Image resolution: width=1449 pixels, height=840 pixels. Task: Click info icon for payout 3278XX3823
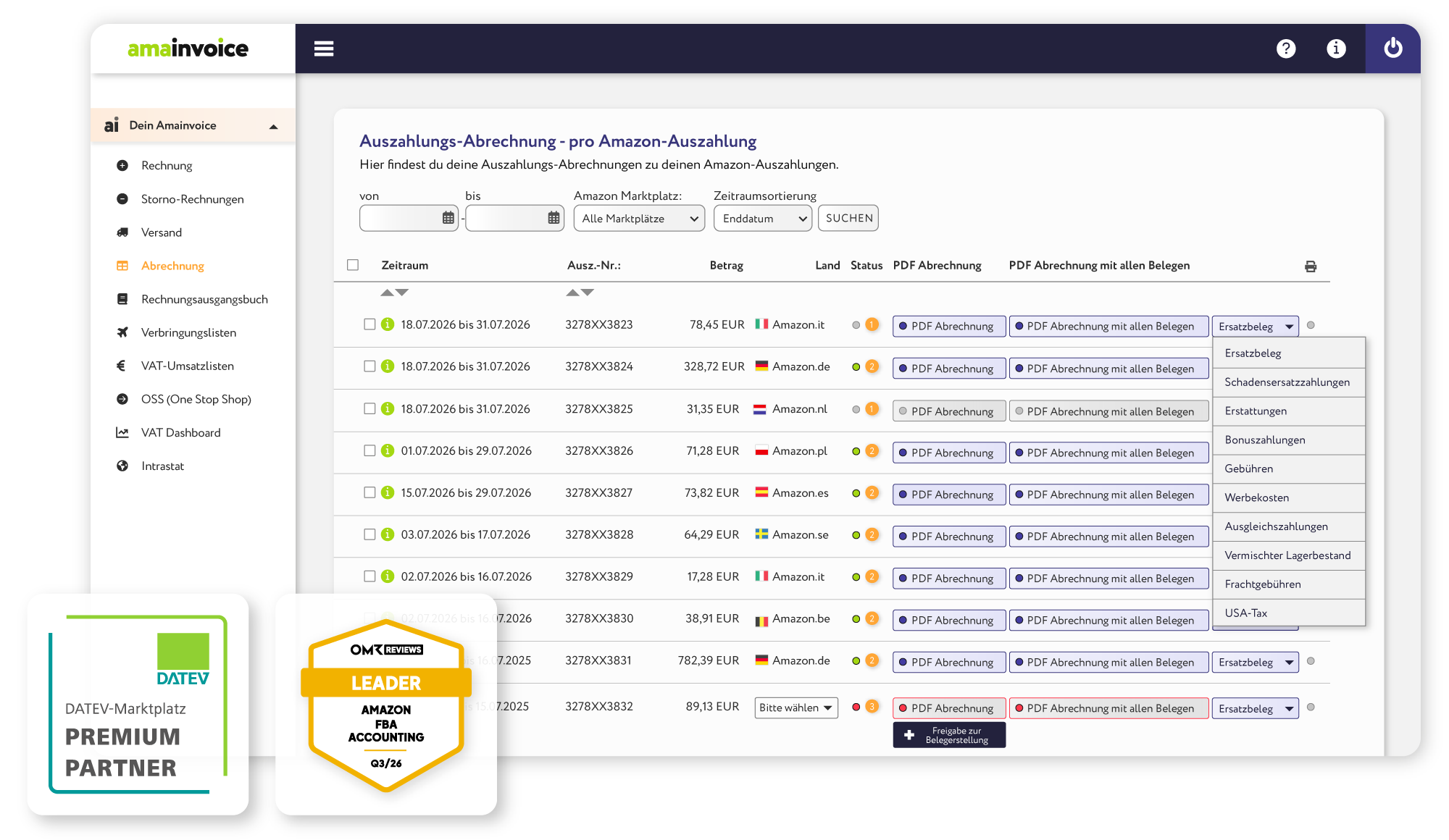coord(388,324)
